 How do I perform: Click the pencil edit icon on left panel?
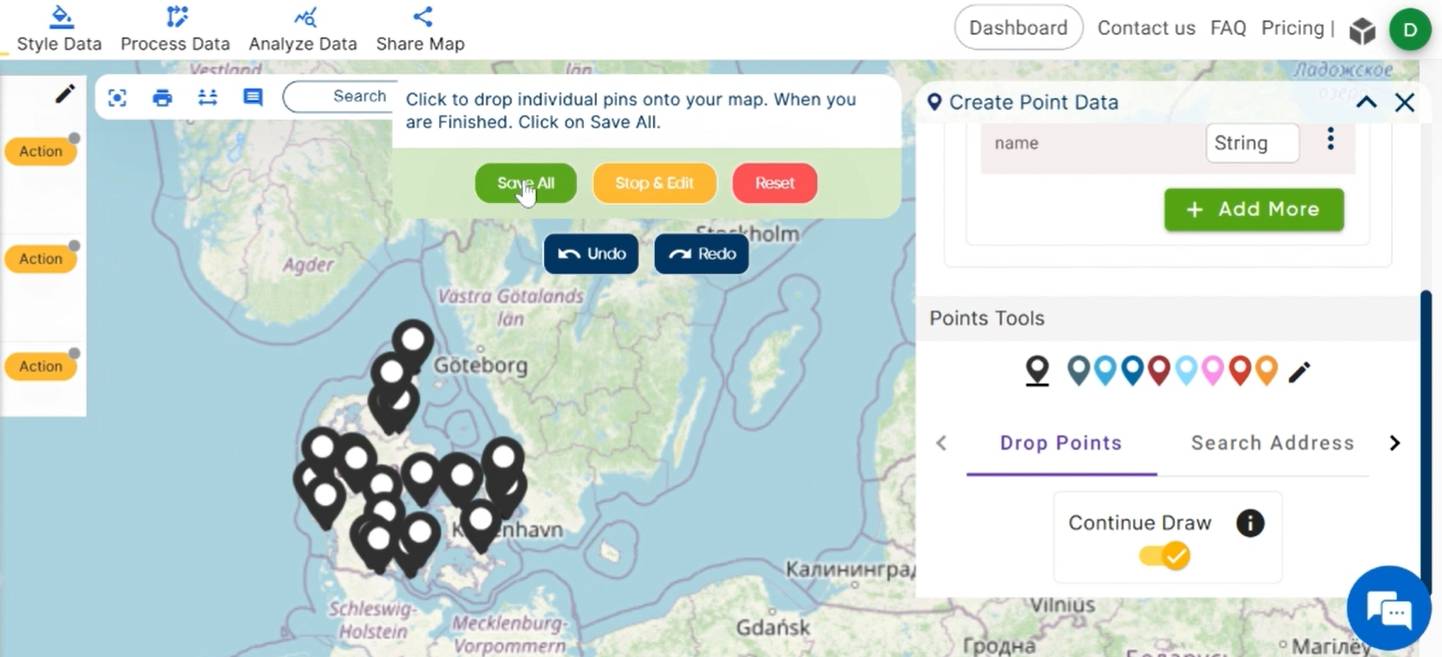(65, 94)
